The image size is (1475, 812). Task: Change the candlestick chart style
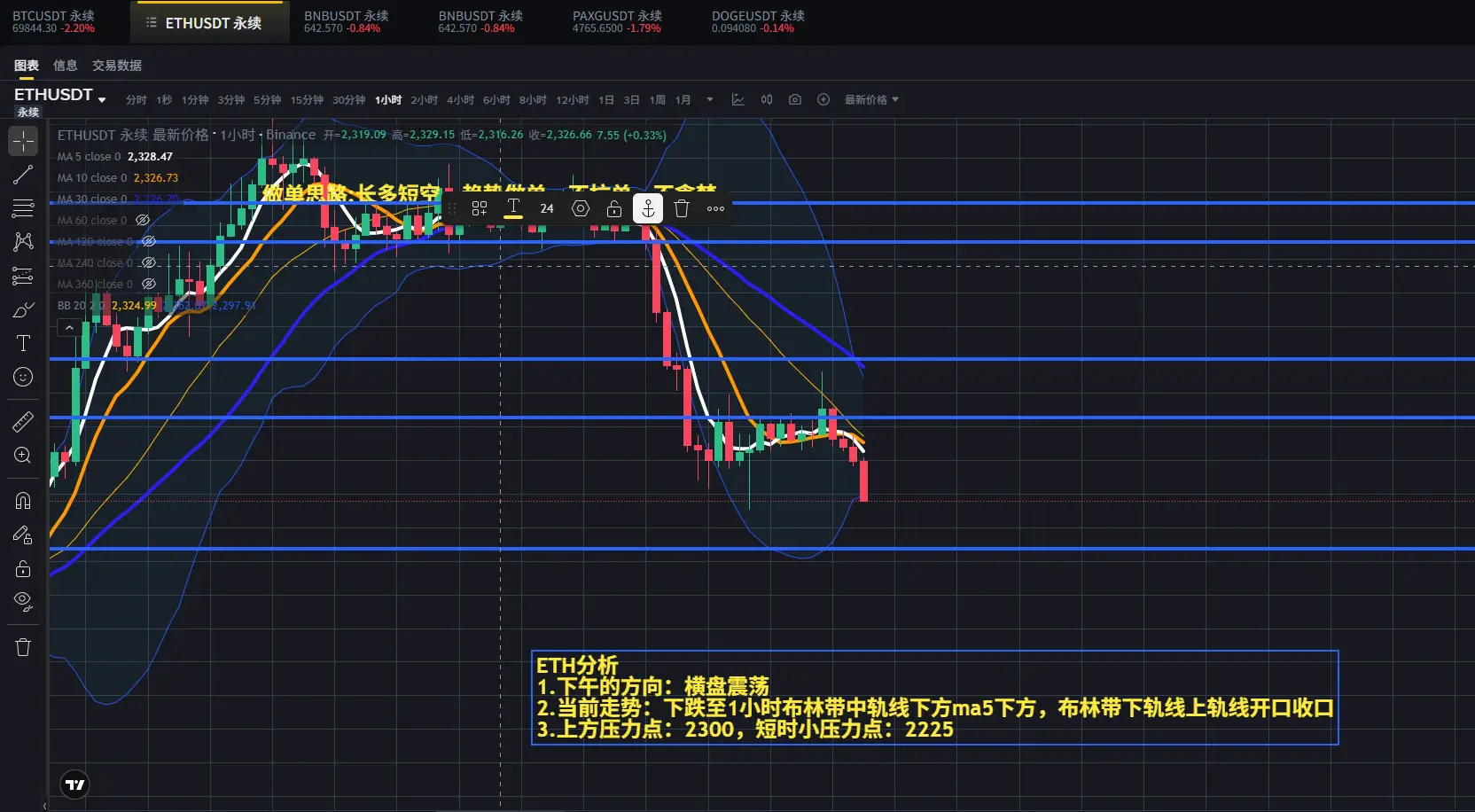tap(767, 99)
